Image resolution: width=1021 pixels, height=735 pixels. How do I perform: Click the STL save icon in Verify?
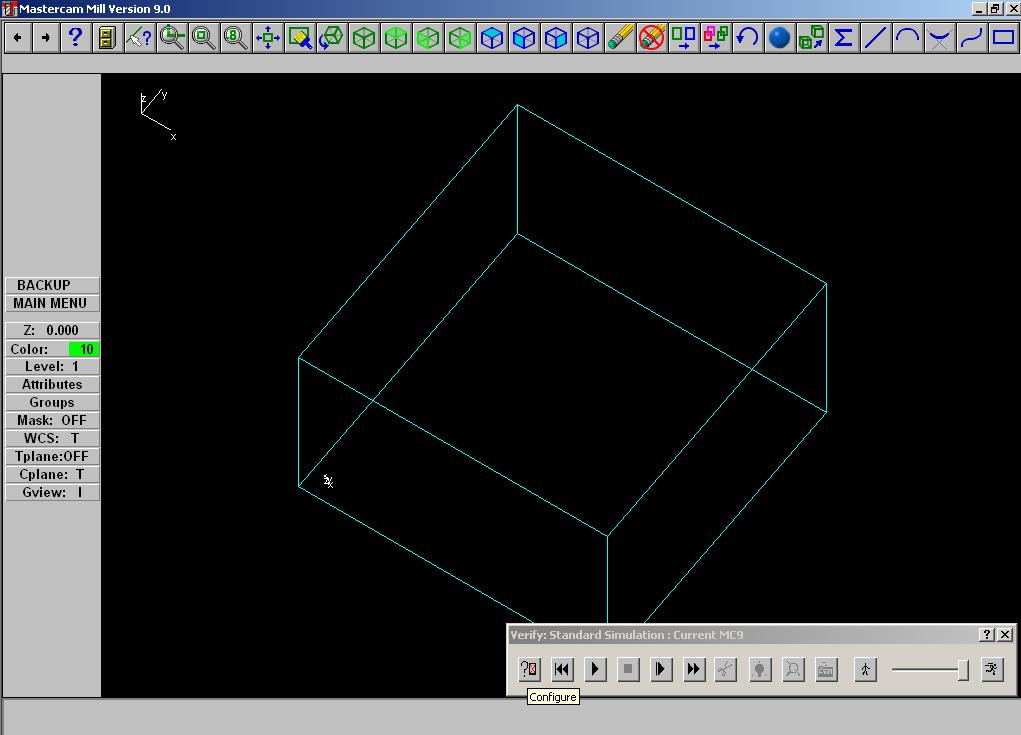[x=826, y=669]
